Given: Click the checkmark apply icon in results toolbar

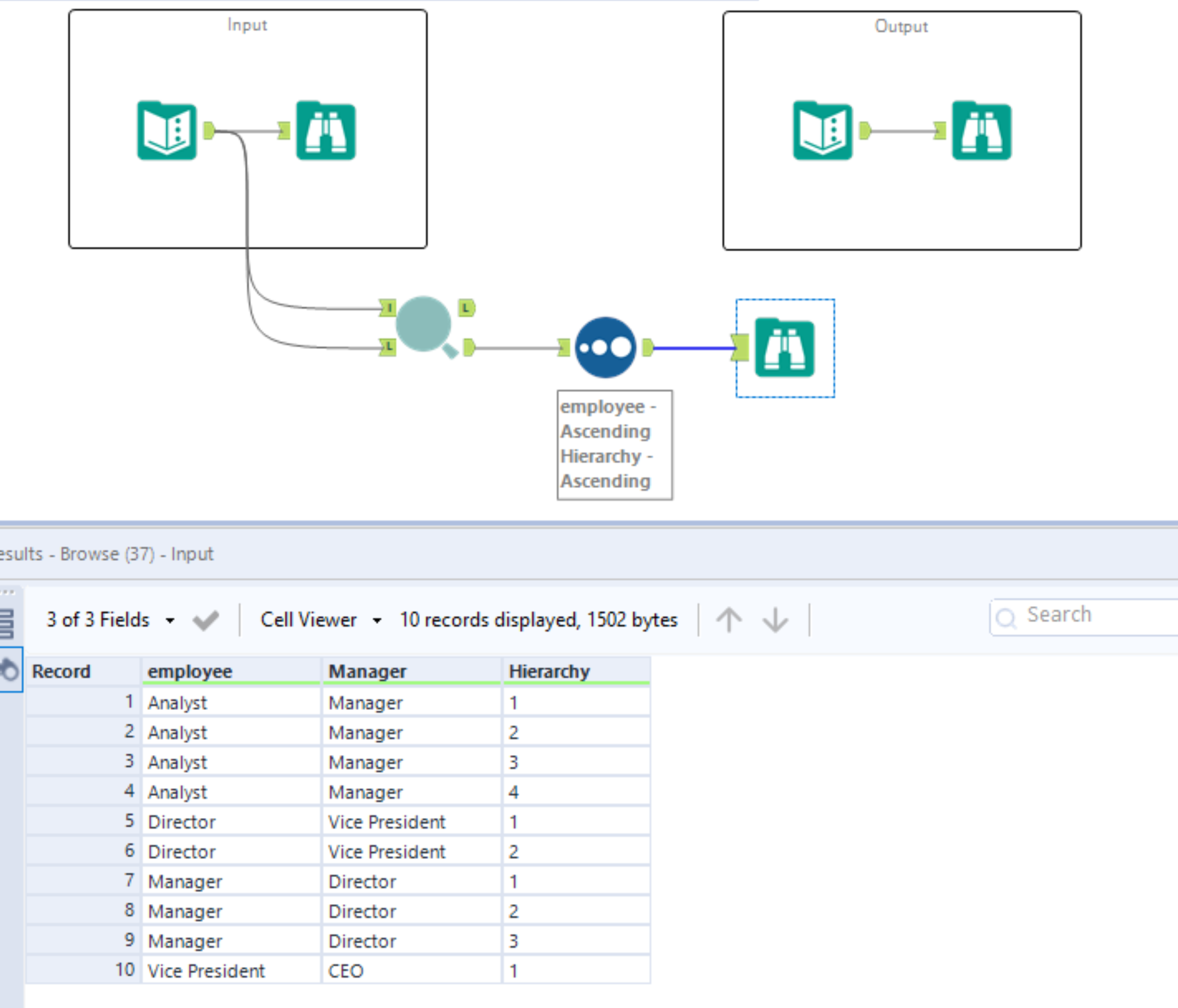Looking at the screenshot, I should coord(205,621).
